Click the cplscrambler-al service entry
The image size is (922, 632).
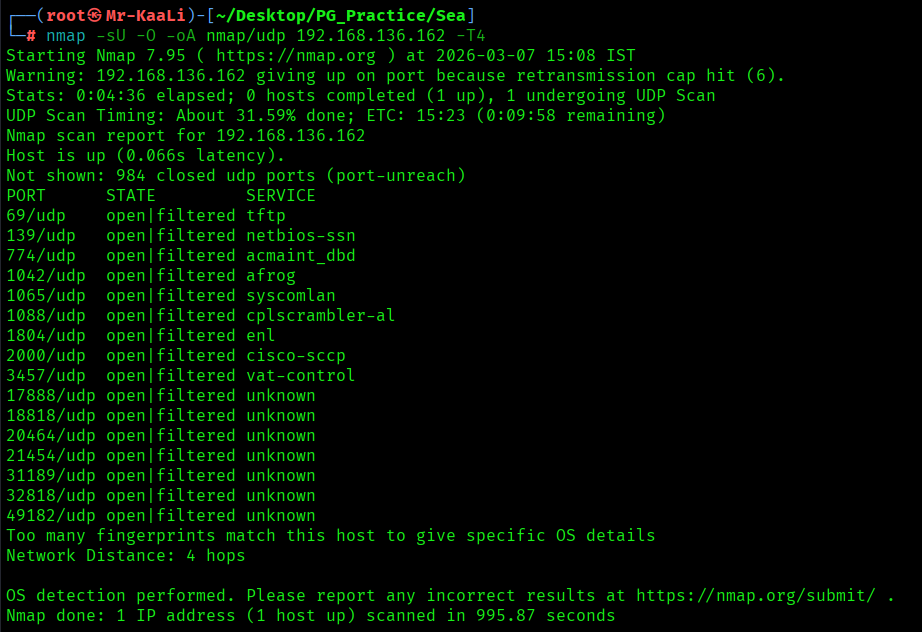[x=320, y=315]
